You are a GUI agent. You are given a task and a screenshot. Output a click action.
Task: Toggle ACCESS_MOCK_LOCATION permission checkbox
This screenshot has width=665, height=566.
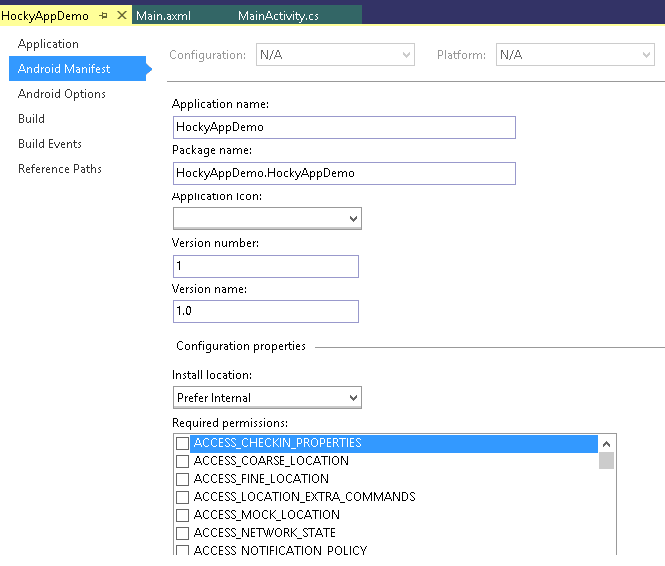[x=182, y=515]
